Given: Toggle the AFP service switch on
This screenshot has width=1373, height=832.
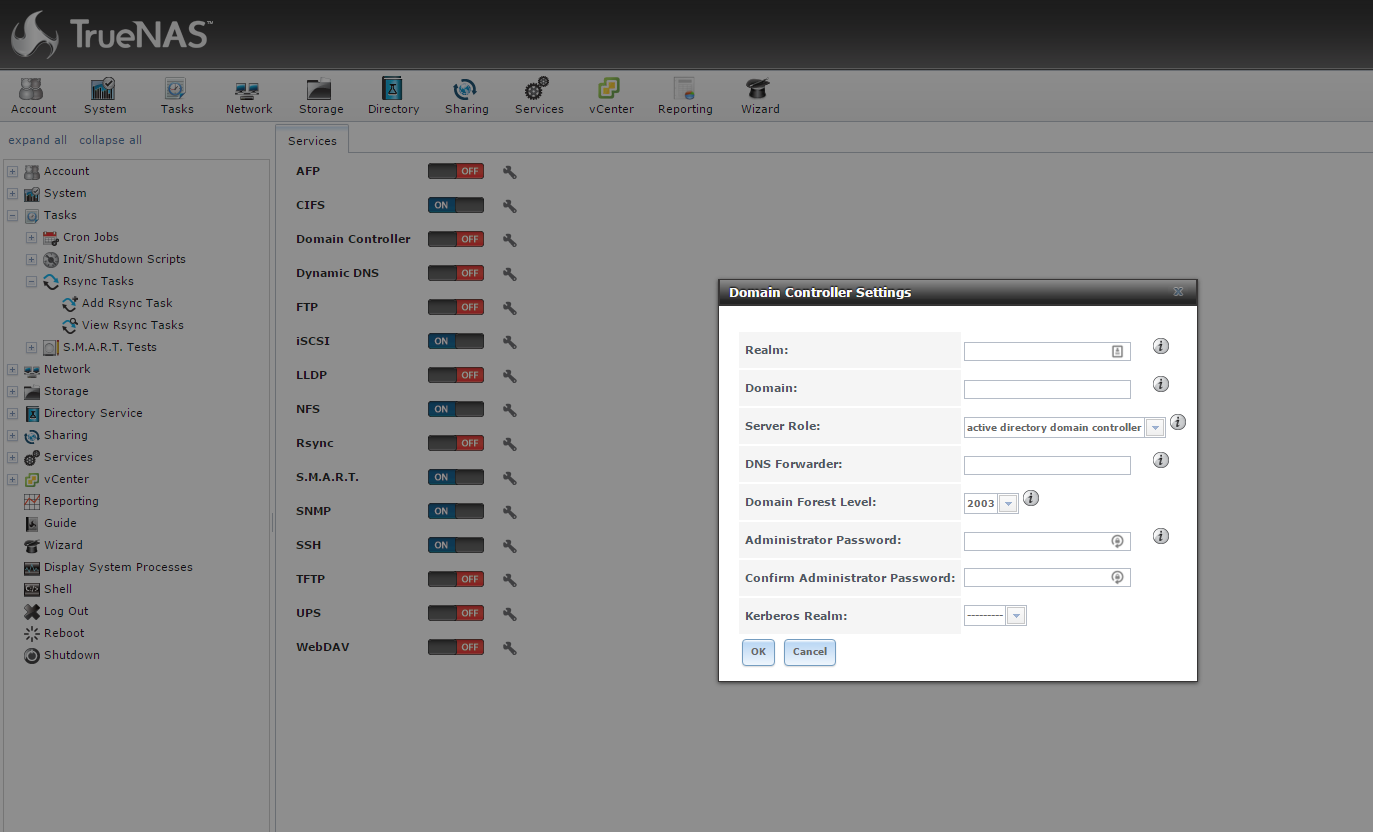Looking at the screenshot, I should pos(455,171).
